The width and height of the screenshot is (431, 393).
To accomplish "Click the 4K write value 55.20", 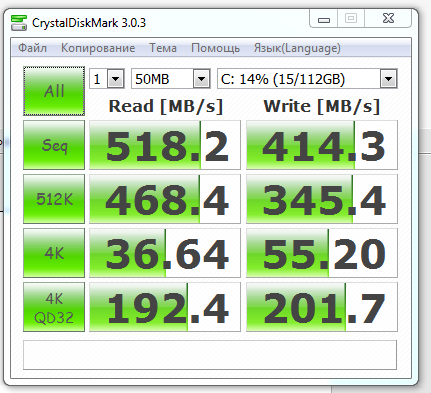I will coord(322,253).
